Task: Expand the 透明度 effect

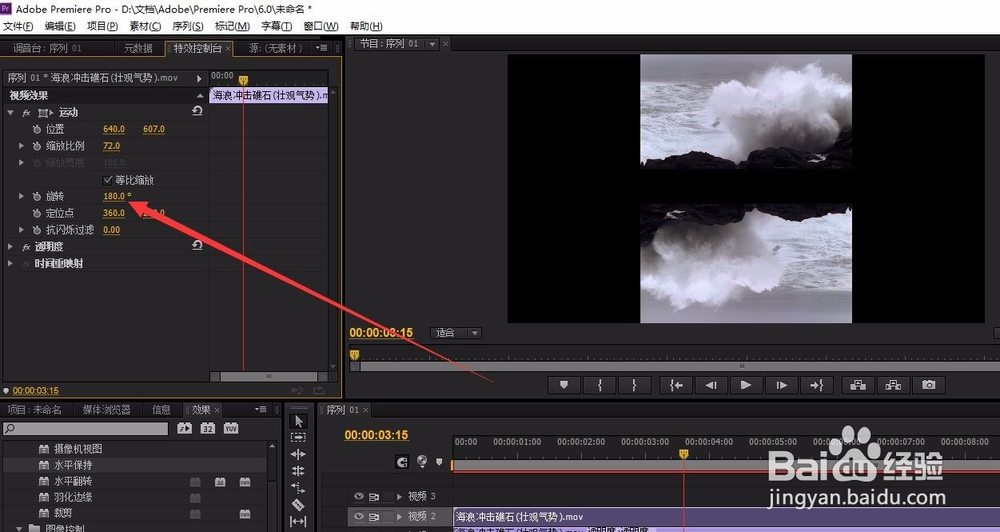Action: tap(10, 246)
